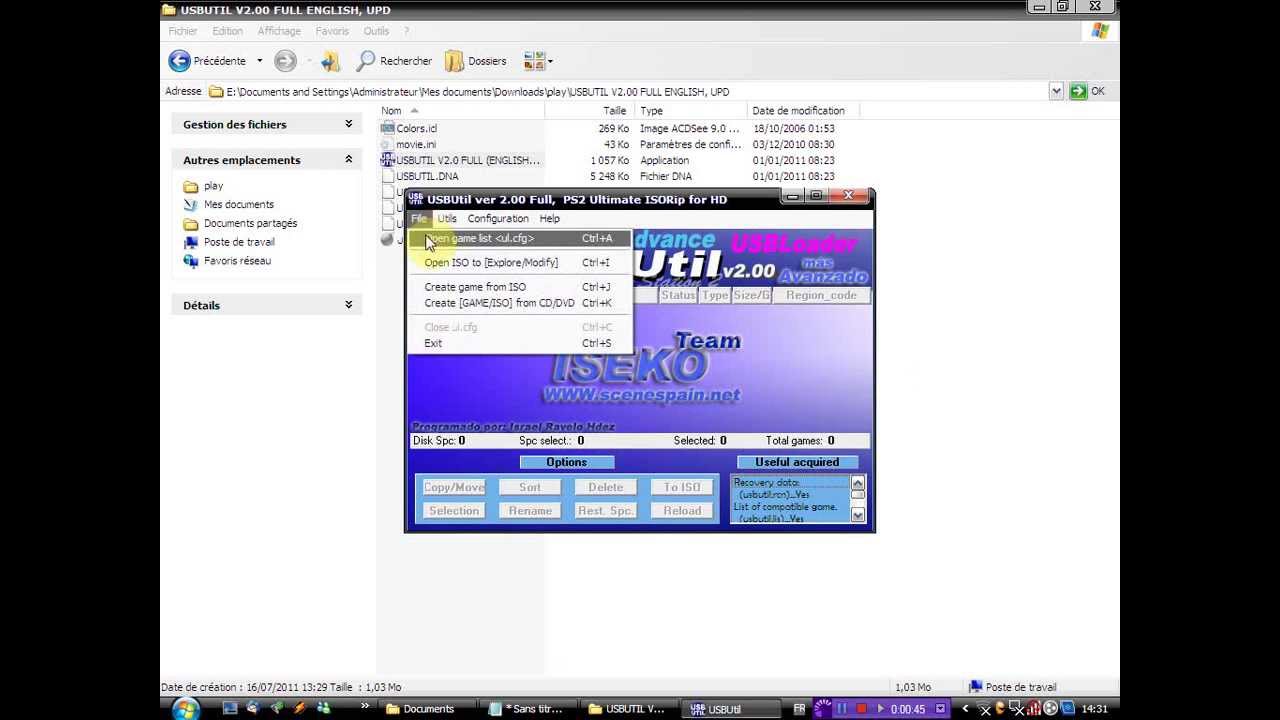1280x720 pixels.
Task: Switch to Sans titr... taskbar window
Action: pyautogui.click(x=527, y=709)
